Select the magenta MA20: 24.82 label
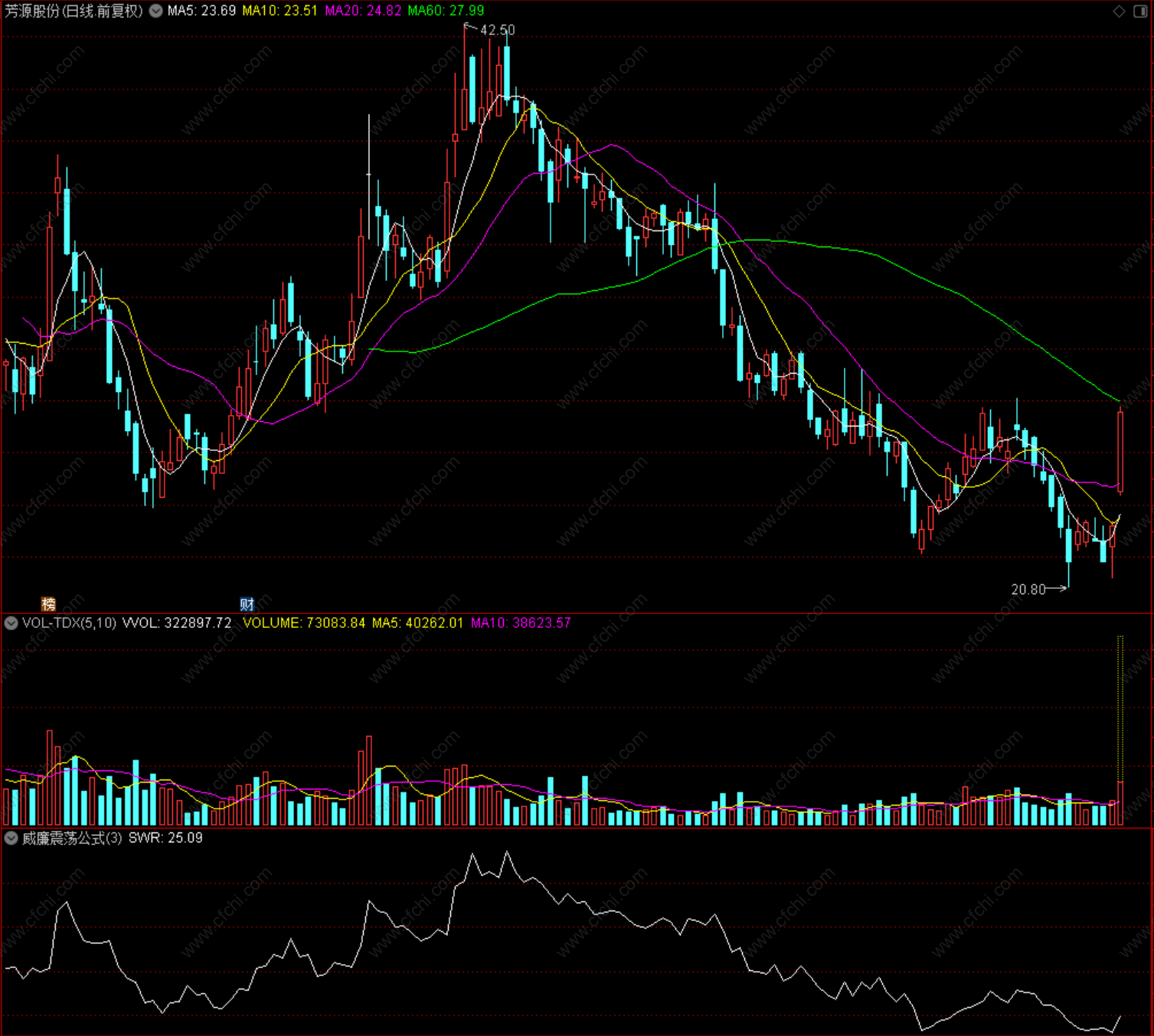The width and height of the screenshot is (1154, 1036). point(363,11)
